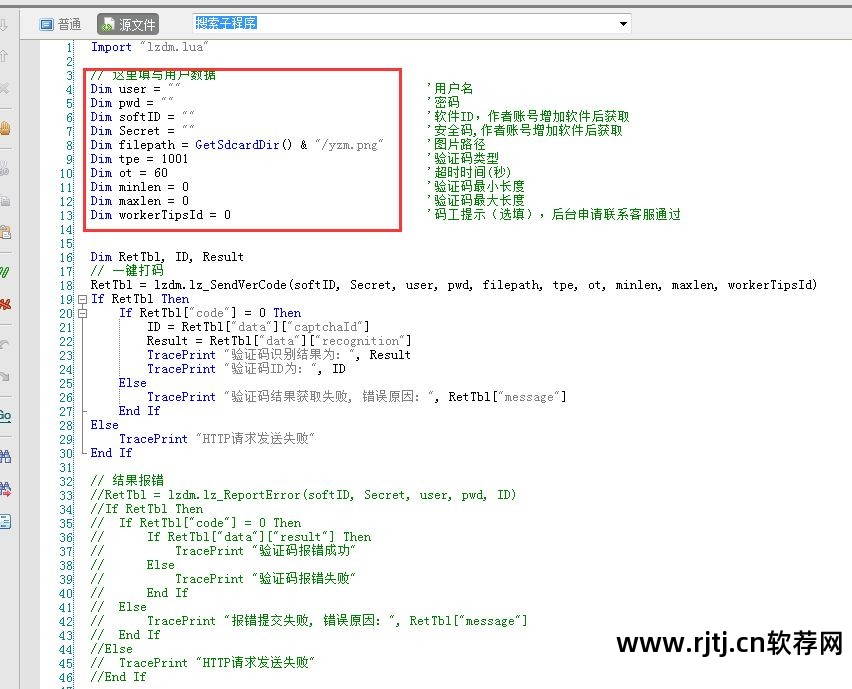852x689 pixels.
Task: Click the 'Dim ot = 60' line
Action: tap(129, 173)
